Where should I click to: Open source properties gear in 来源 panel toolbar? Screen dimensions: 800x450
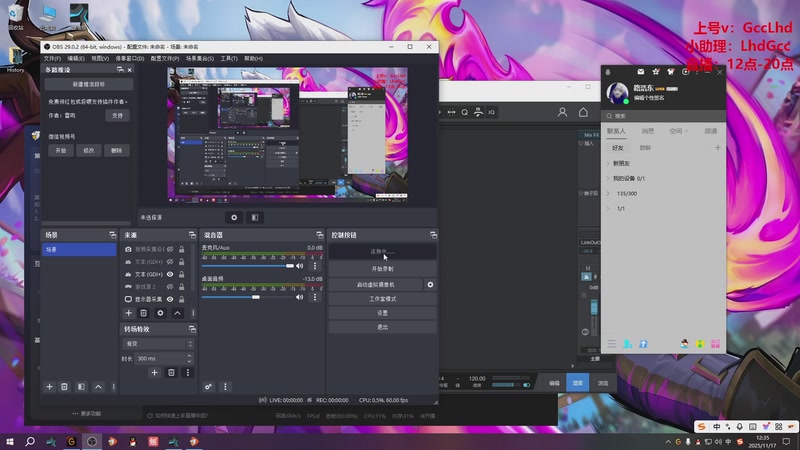coord(160,313)
